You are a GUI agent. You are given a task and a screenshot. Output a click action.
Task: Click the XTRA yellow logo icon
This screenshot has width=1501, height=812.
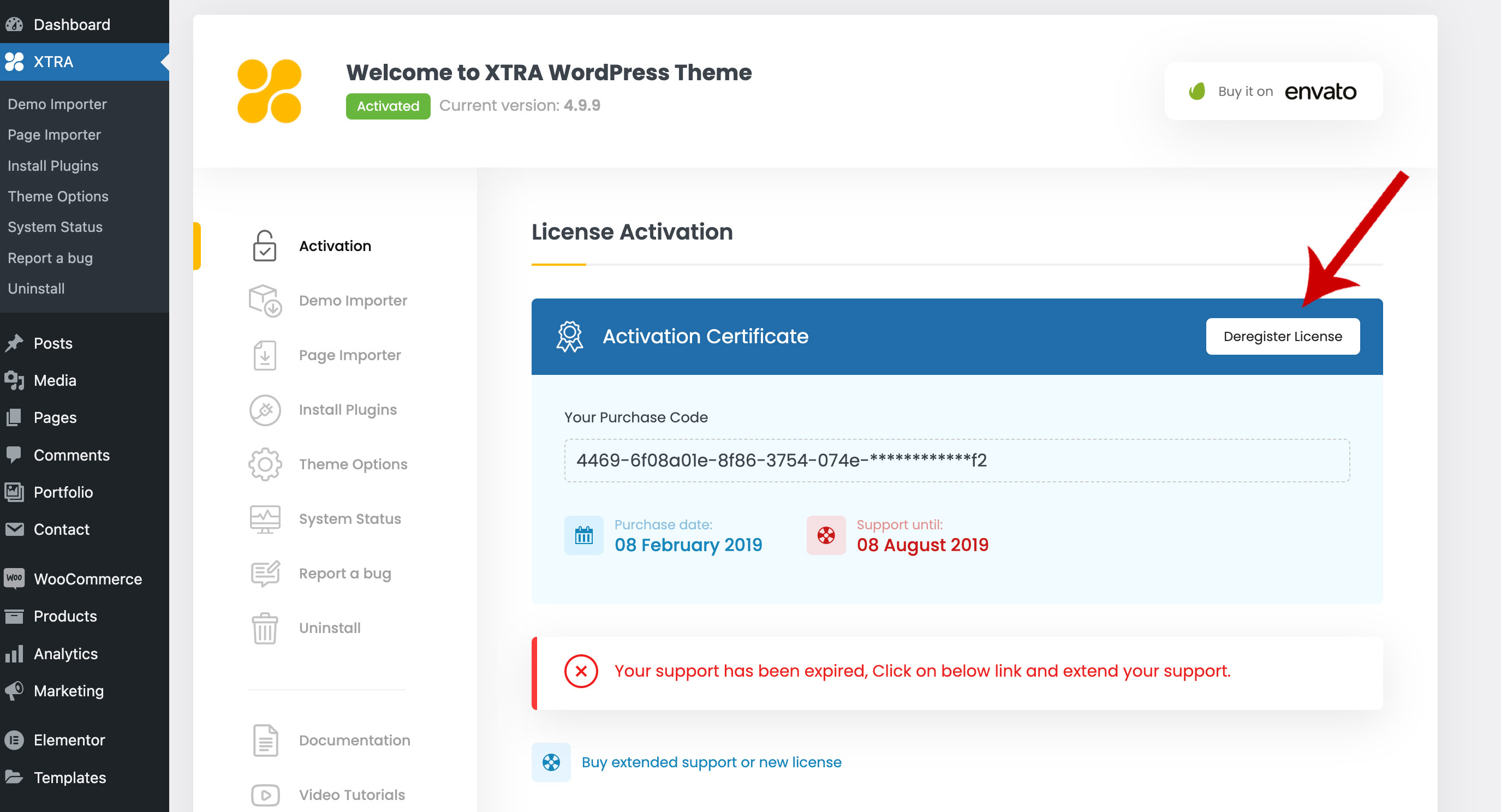[x=269, y=92]
